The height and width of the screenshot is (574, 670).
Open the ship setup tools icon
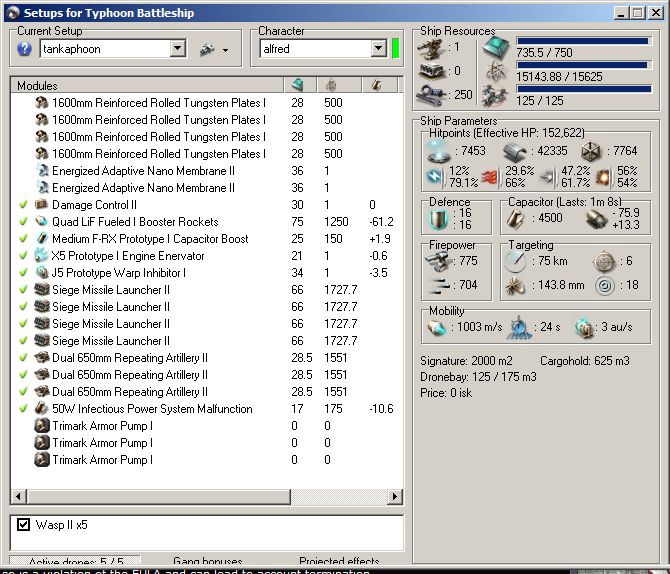[x=207, y=50]
